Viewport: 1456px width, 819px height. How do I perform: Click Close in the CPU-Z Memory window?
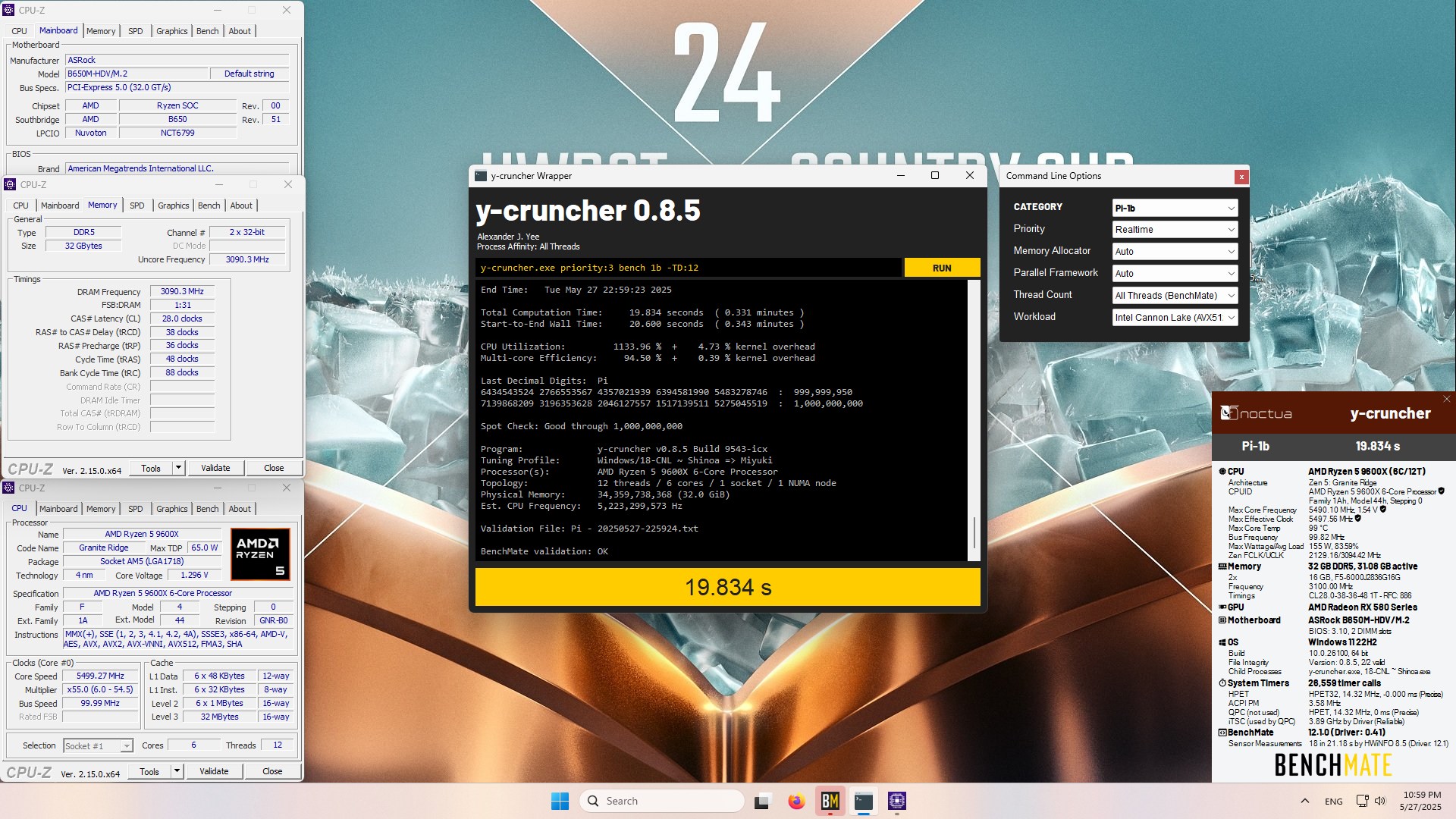click(x=274, y=468)
